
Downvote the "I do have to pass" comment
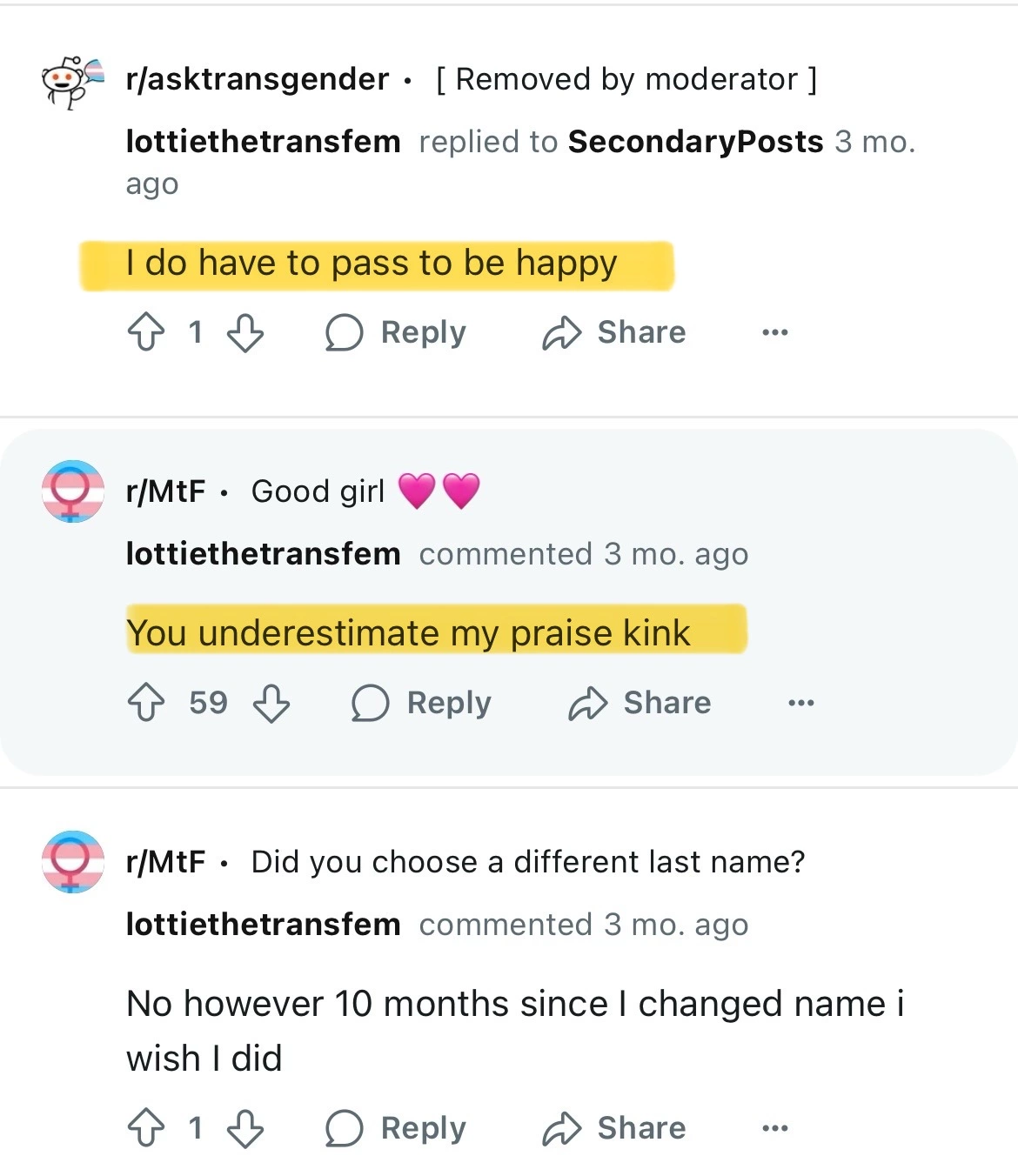click(245, 332)
